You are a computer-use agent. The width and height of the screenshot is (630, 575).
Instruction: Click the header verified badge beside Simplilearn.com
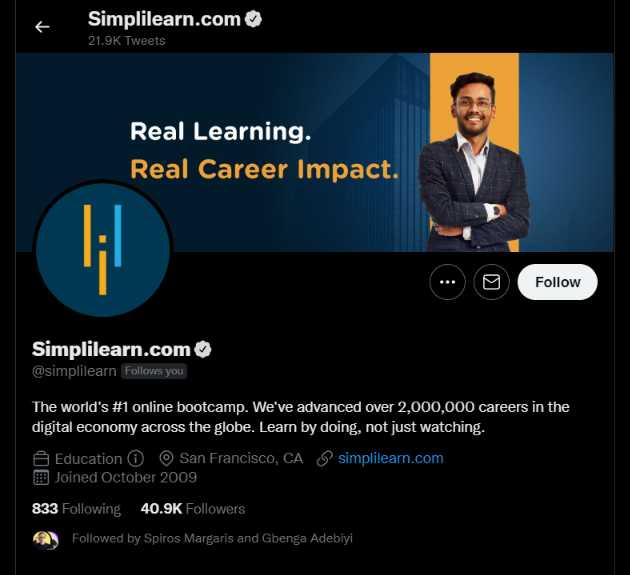pyautogui.click(x=253, y=19)
